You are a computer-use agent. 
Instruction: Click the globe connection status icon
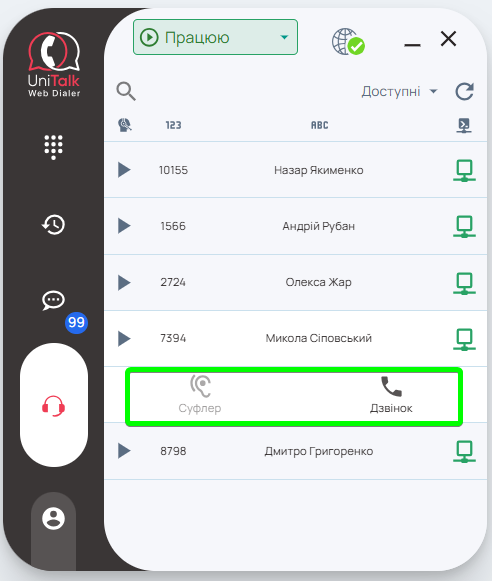coord(348,42)
